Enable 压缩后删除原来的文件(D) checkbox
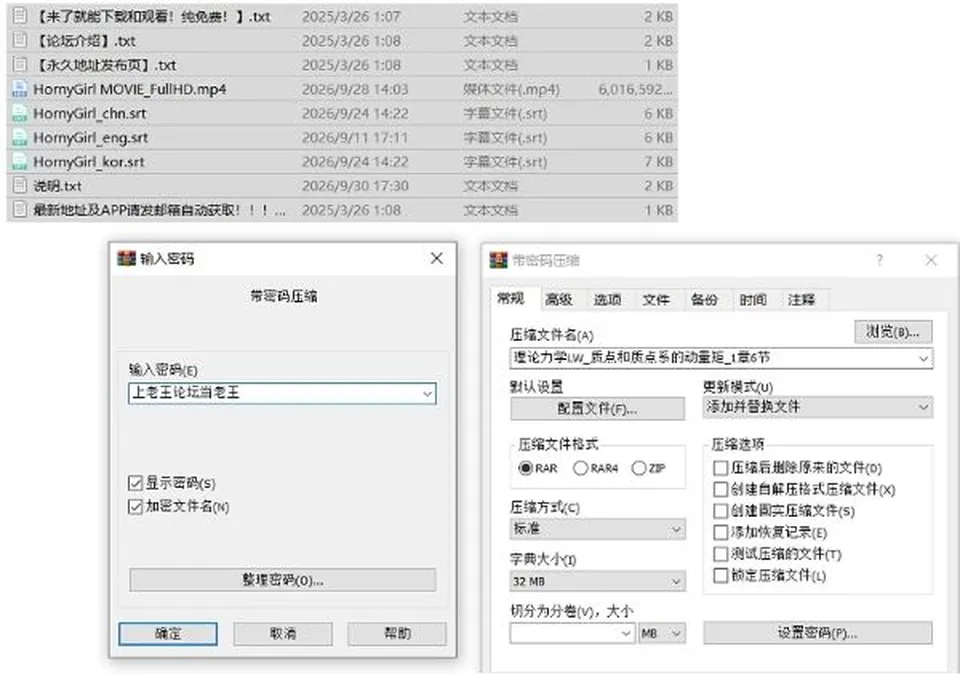960x675 pixels. click(721, 468)
